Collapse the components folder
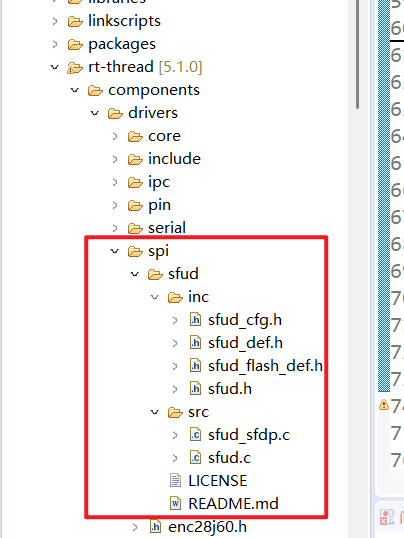 pyautogui.click(x=75, y=90)
